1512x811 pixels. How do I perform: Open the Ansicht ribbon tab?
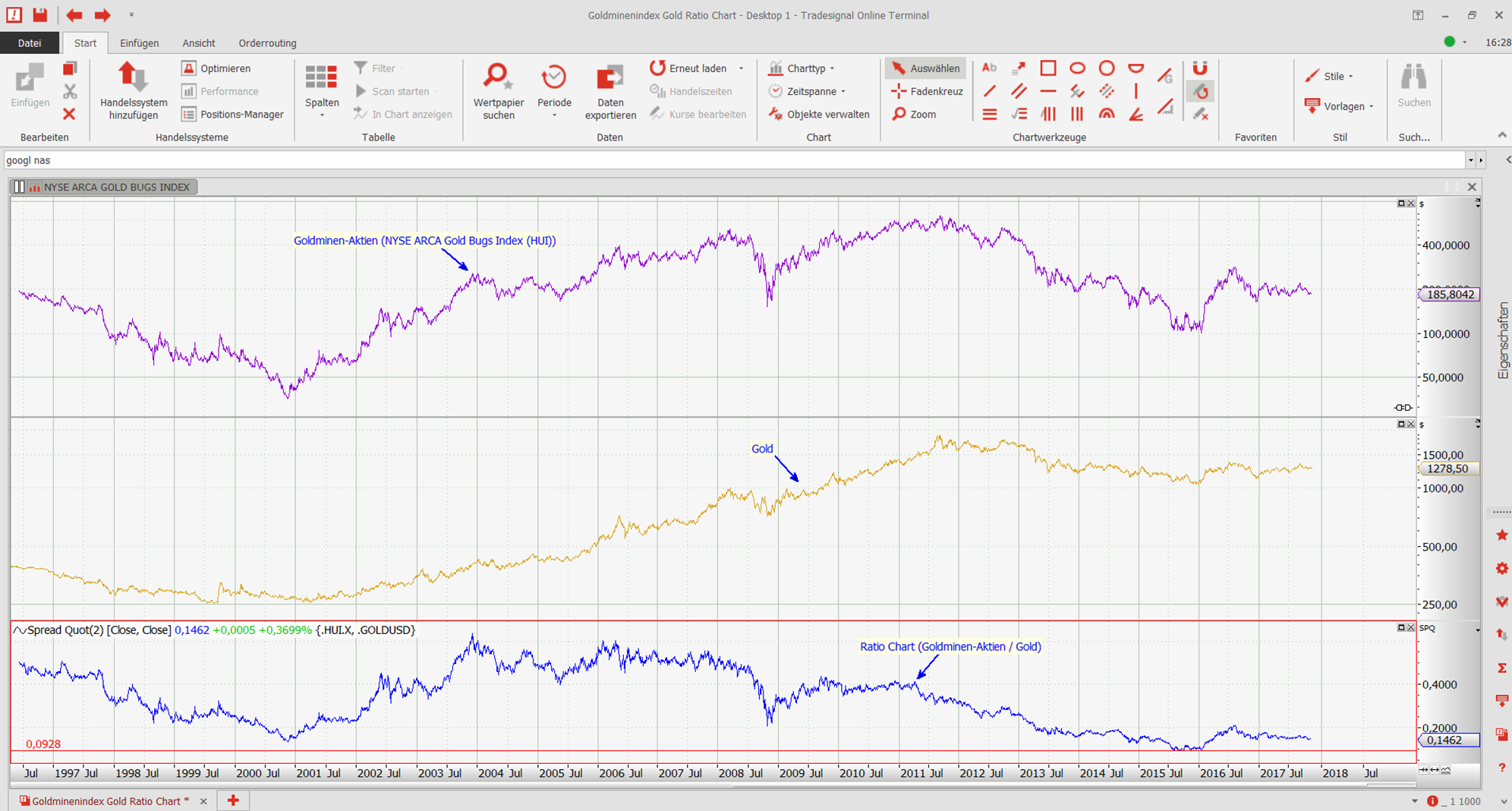tap(198, 43)
